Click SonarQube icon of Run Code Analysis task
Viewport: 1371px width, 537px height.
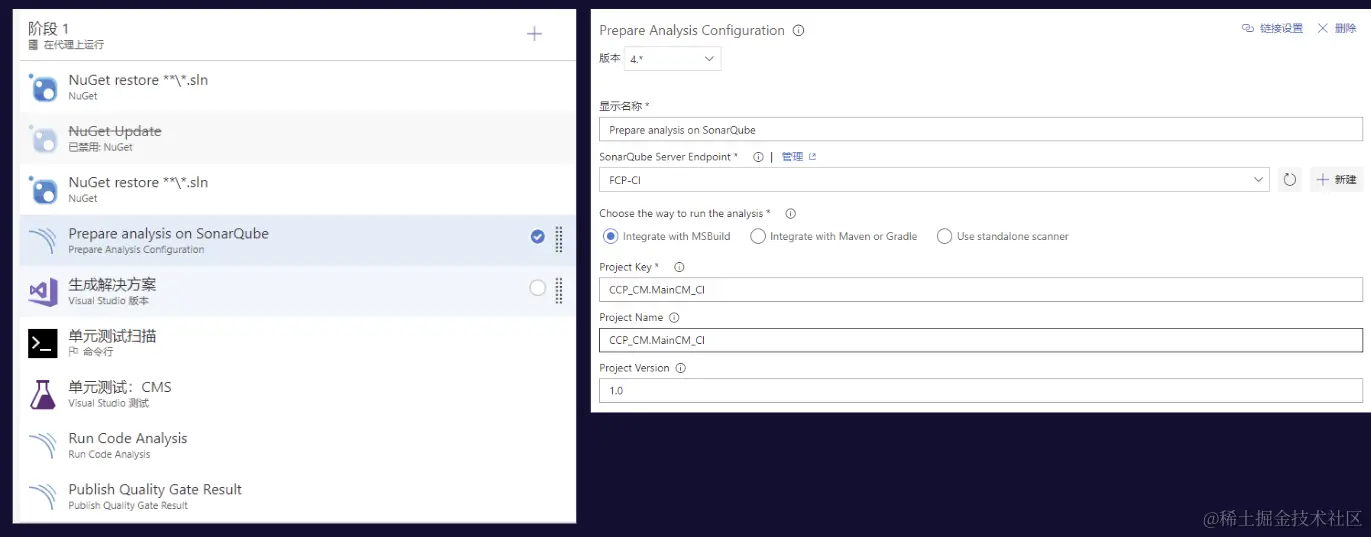pos(43,445)
